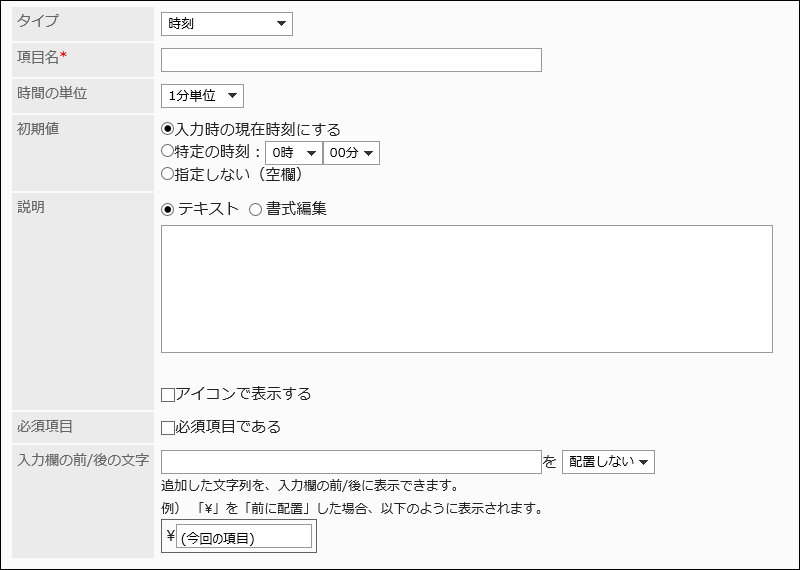Click the 項目名 text input field
The width and height of the screenshot is (800, 570).
pos(351,60)
